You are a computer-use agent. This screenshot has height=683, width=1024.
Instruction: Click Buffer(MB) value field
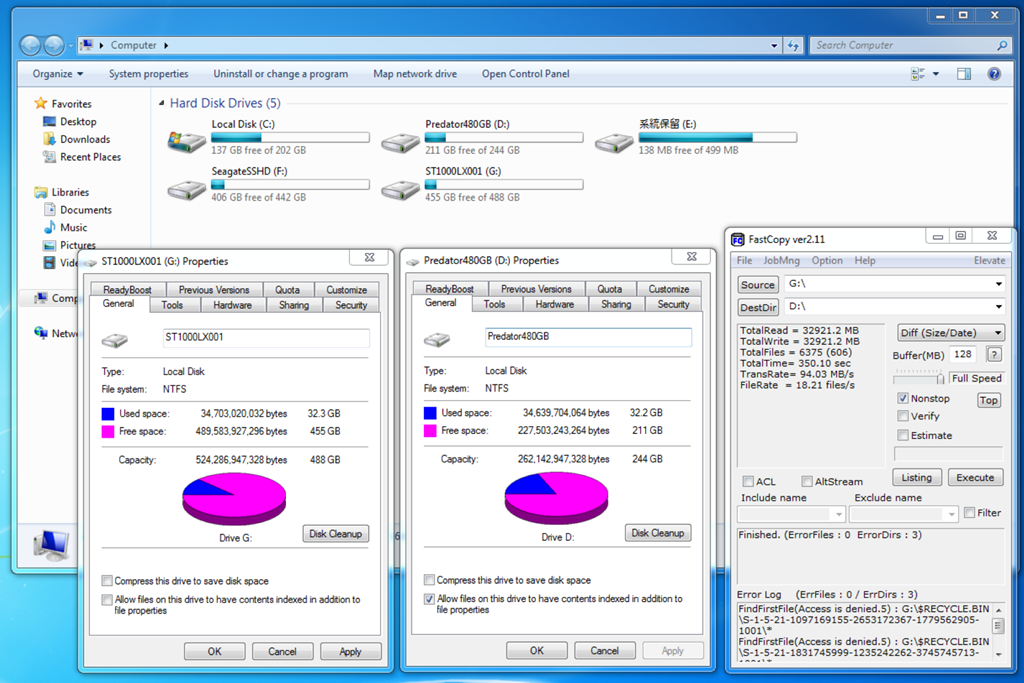[x=963, y=355]
